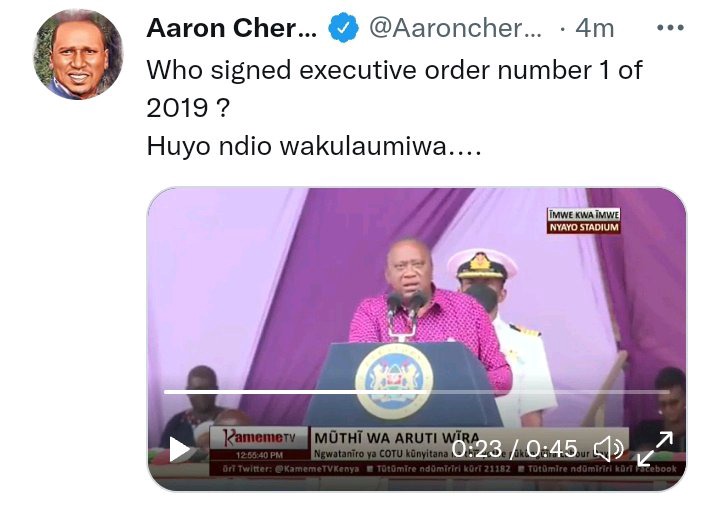Image resolution: width=720 pixels, height=513 pixels.
Task: Click the MŪTHĨ WA ARUTI WĨRA headline banner
Action: coord(397,438)
